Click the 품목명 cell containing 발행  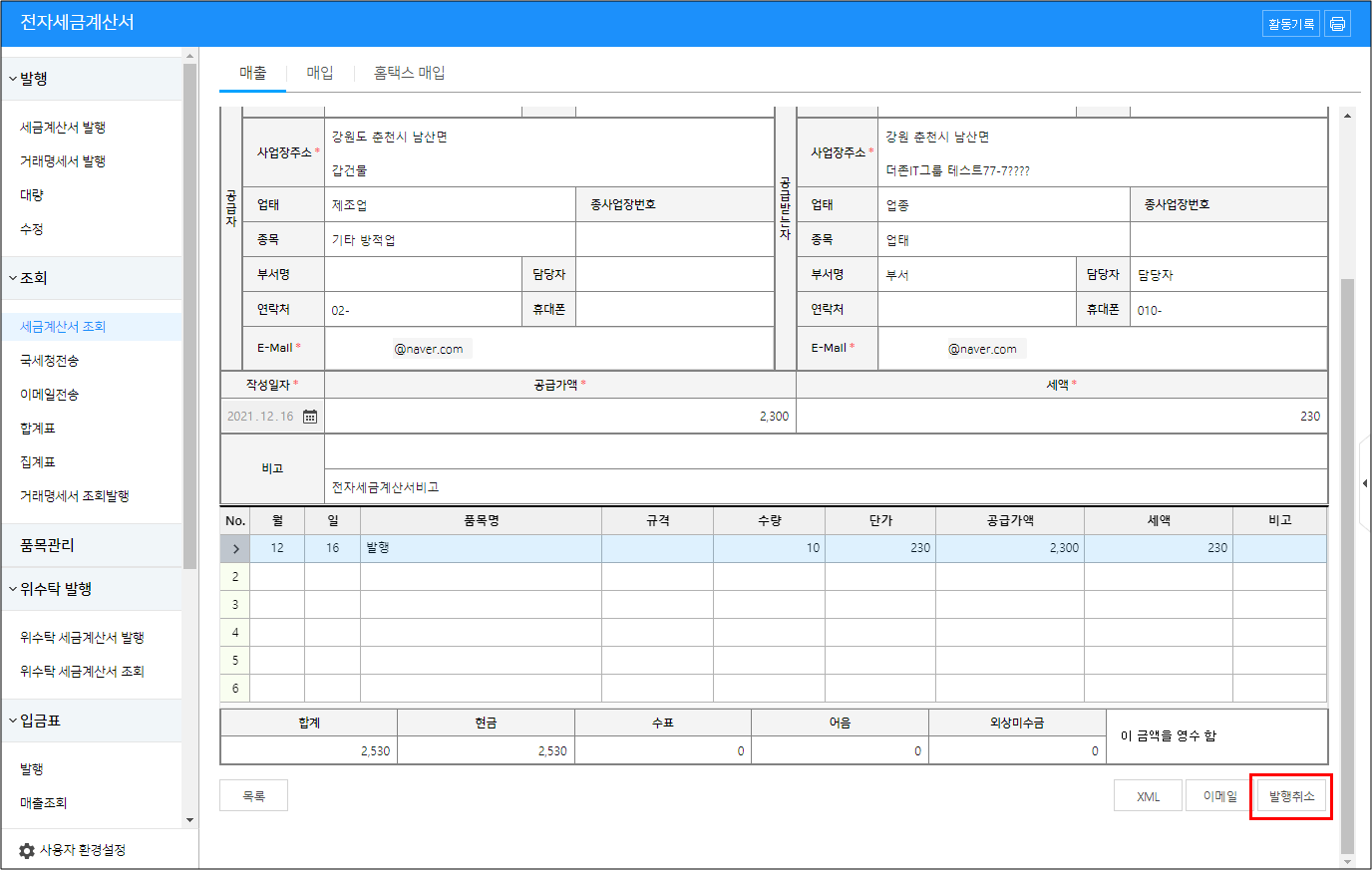pos(480,548)
